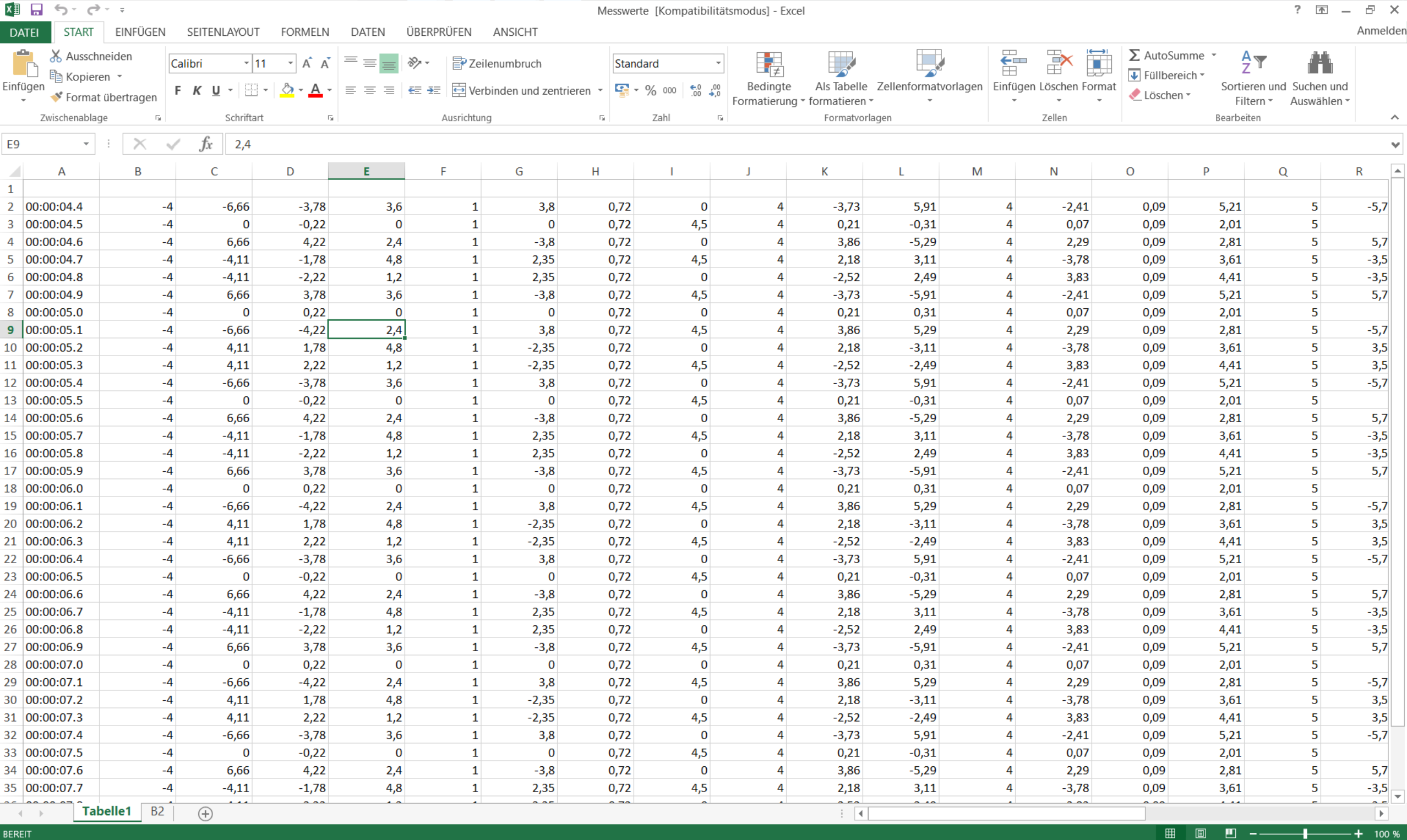
Task: Click the Ausschneiden scissors icon
Action: (x=56, y=56)
